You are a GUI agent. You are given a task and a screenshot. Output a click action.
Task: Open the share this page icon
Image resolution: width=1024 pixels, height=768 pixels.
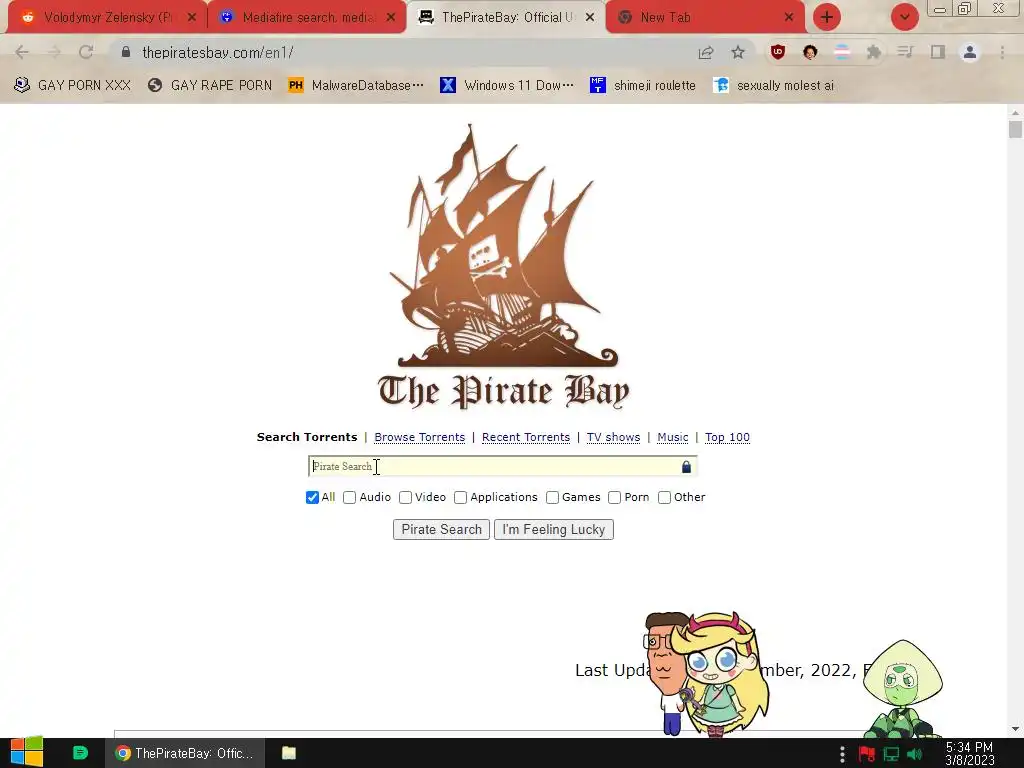click(706, 52)
